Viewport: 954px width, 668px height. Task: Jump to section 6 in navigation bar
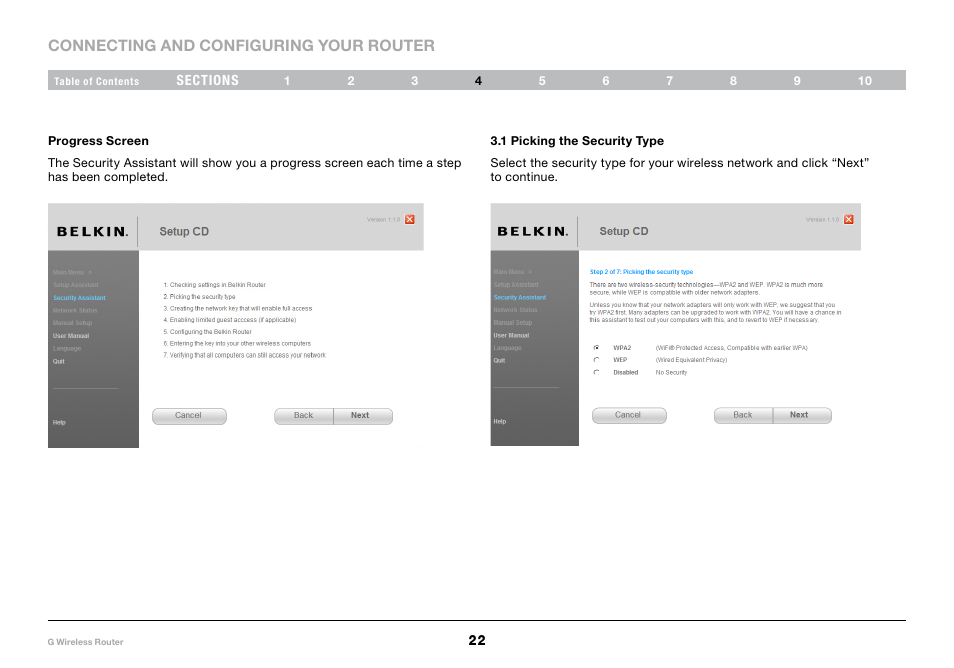[606, 81]
